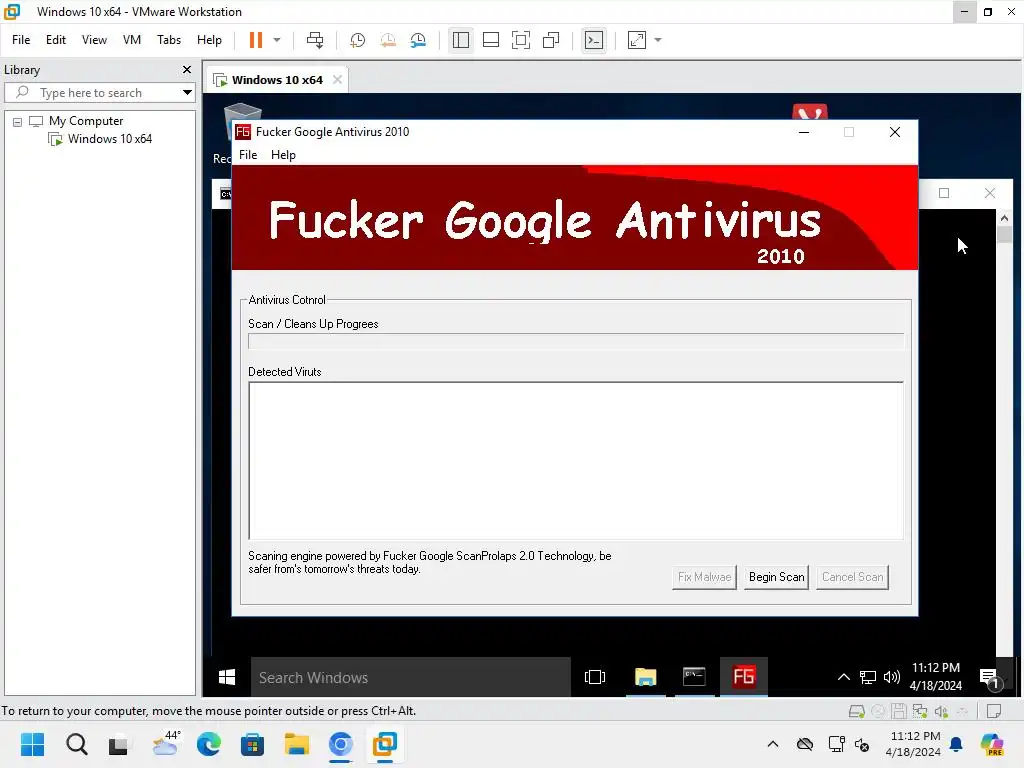
Task: Click the library search field
Action: coord(98,93)
